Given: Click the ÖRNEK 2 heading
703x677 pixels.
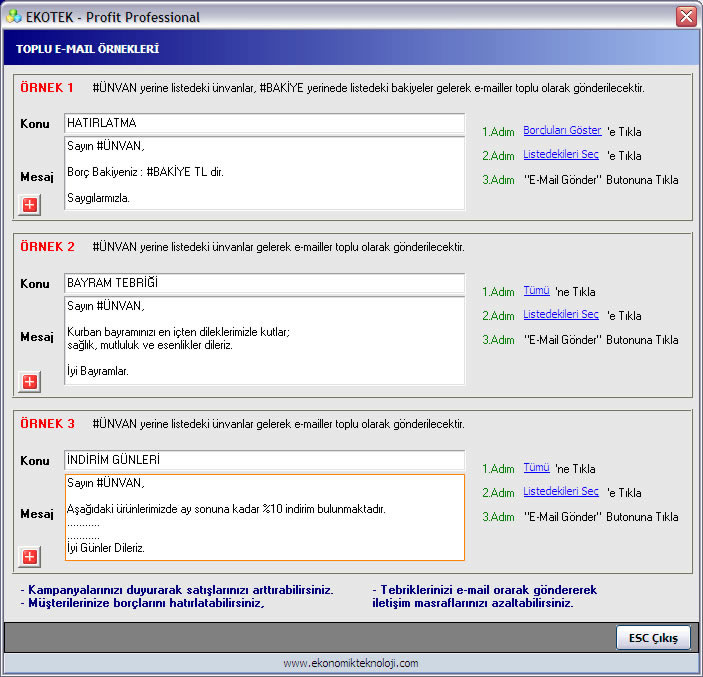Looking at the screenshot, I should click(x=47, y=247).
